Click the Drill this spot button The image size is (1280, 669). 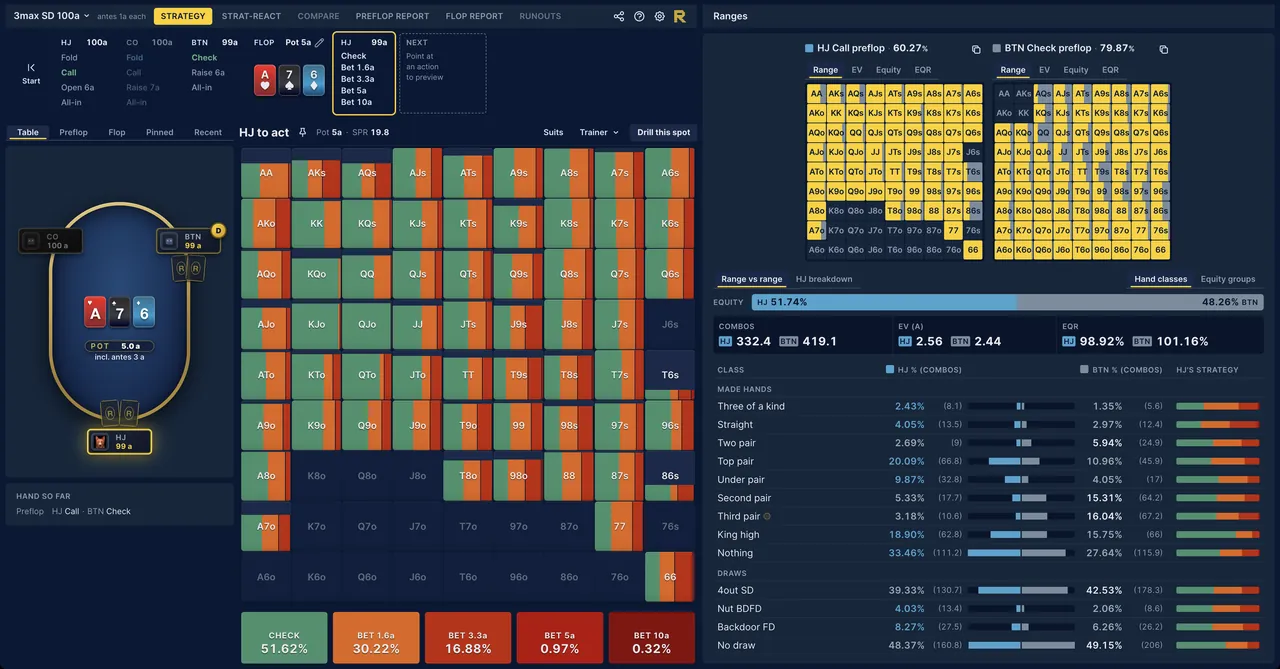[x=663, y=132]
